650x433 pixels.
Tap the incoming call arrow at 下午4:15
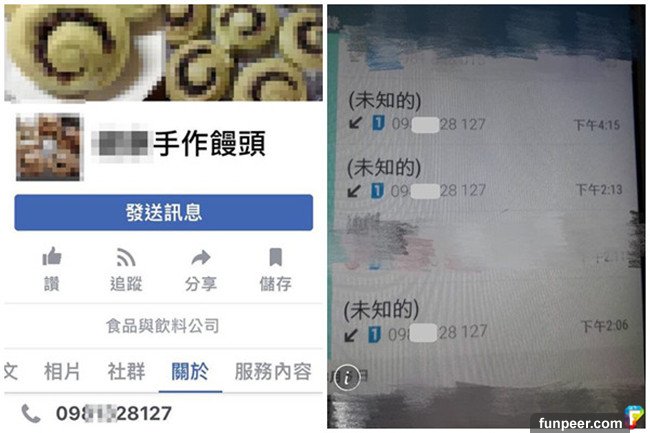356,123
